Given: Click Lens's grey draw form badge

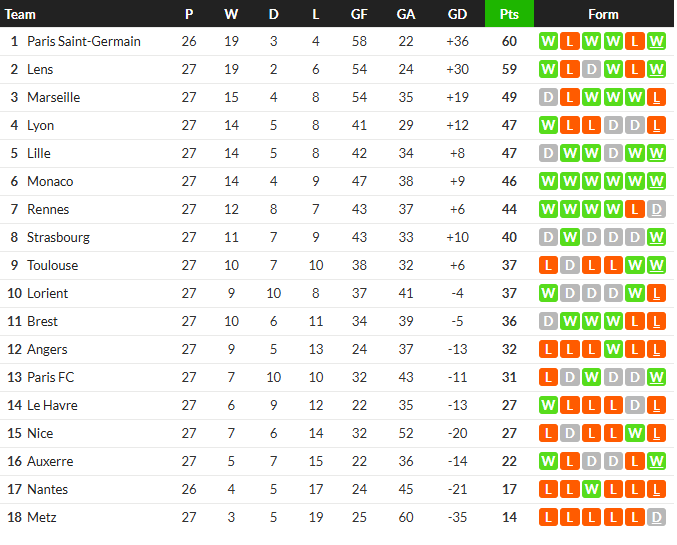Looking at the screenshot, I should click(592, 70).
